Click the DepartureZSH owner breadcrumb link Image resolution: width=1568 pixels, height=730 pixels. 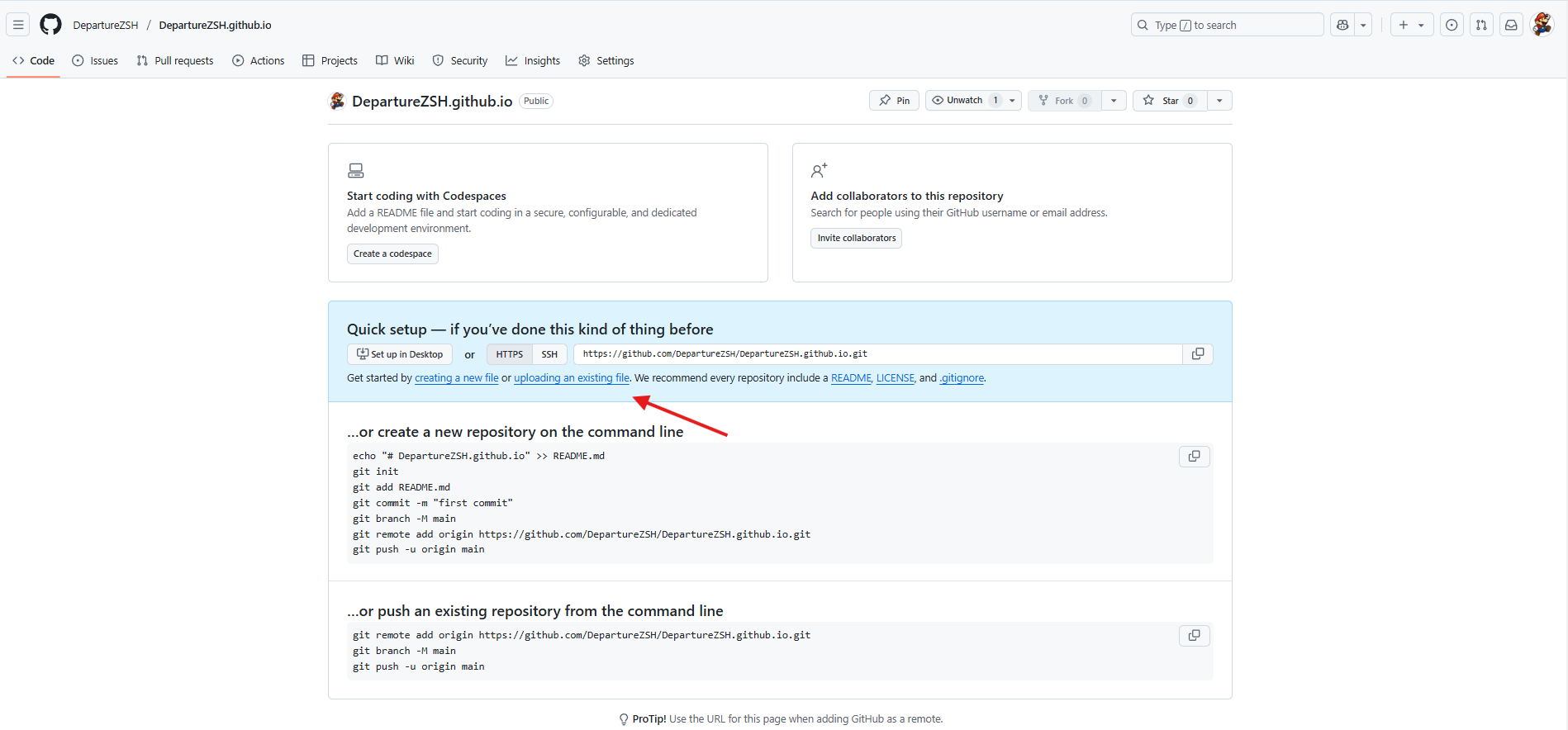click(106, 25)
